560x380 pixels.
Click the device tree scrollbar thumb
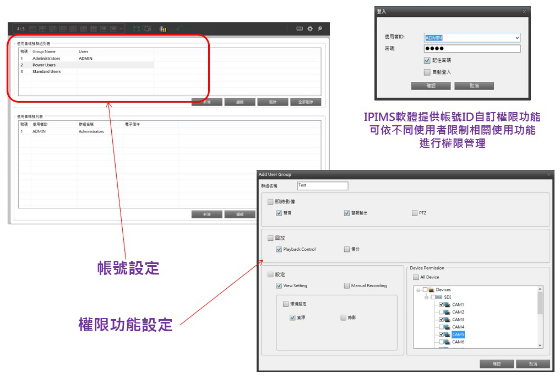coord(540,303)
